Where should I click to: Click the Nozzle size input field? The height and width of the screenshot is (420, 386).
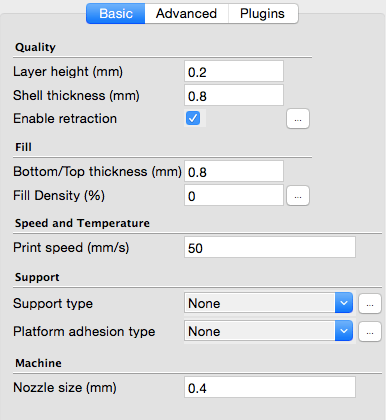click(x=270, y=387)
